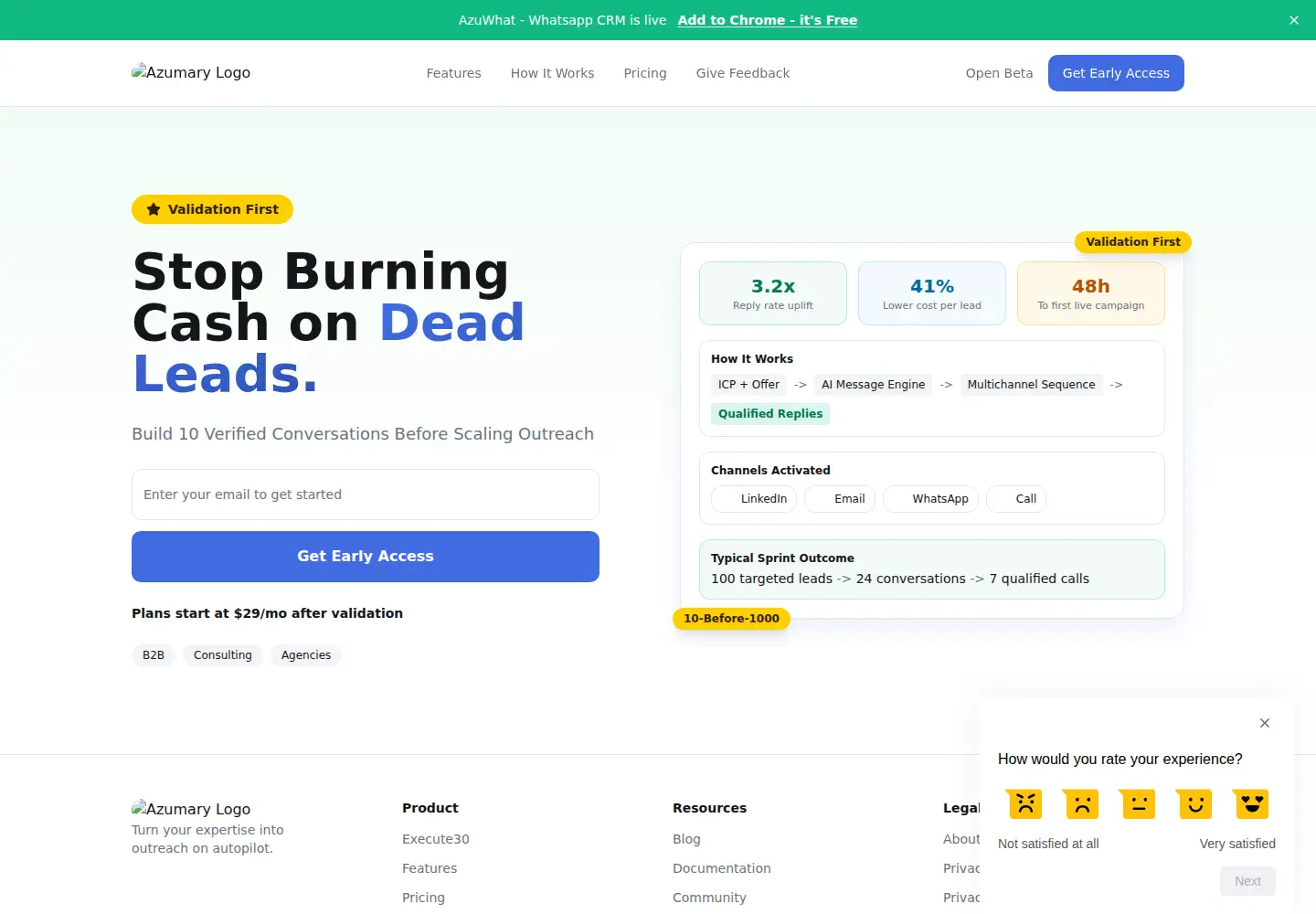Open Pricing link in footer
Viewport: 1316px width, 914px height.
pyautogui.click(x=423, y=898)
